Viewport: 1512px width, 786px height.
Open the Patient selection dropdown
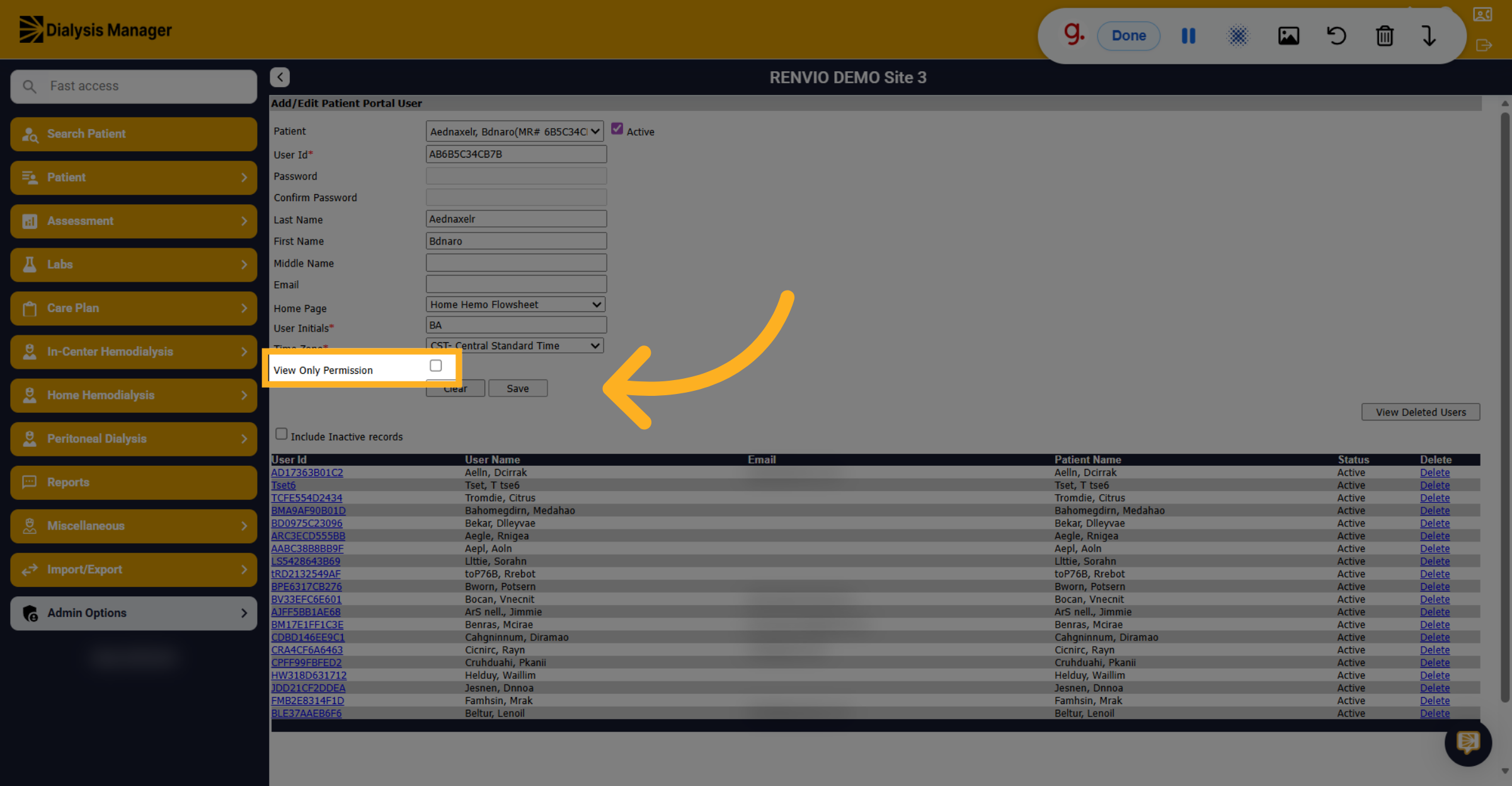coord(515,131)
